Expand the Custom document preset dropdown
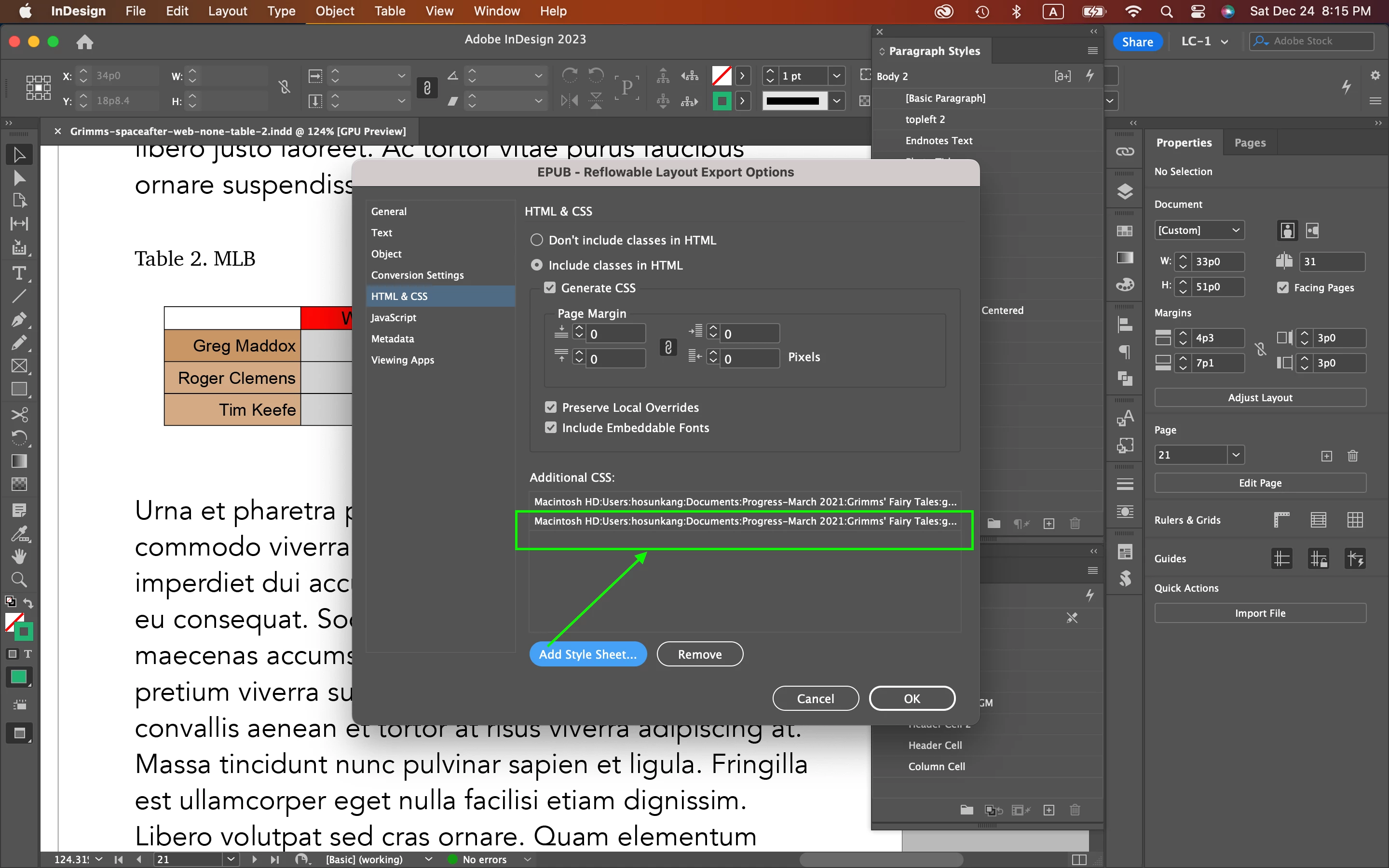The height and width of the screenshot is (868, 1389). tap(1198, 230)
